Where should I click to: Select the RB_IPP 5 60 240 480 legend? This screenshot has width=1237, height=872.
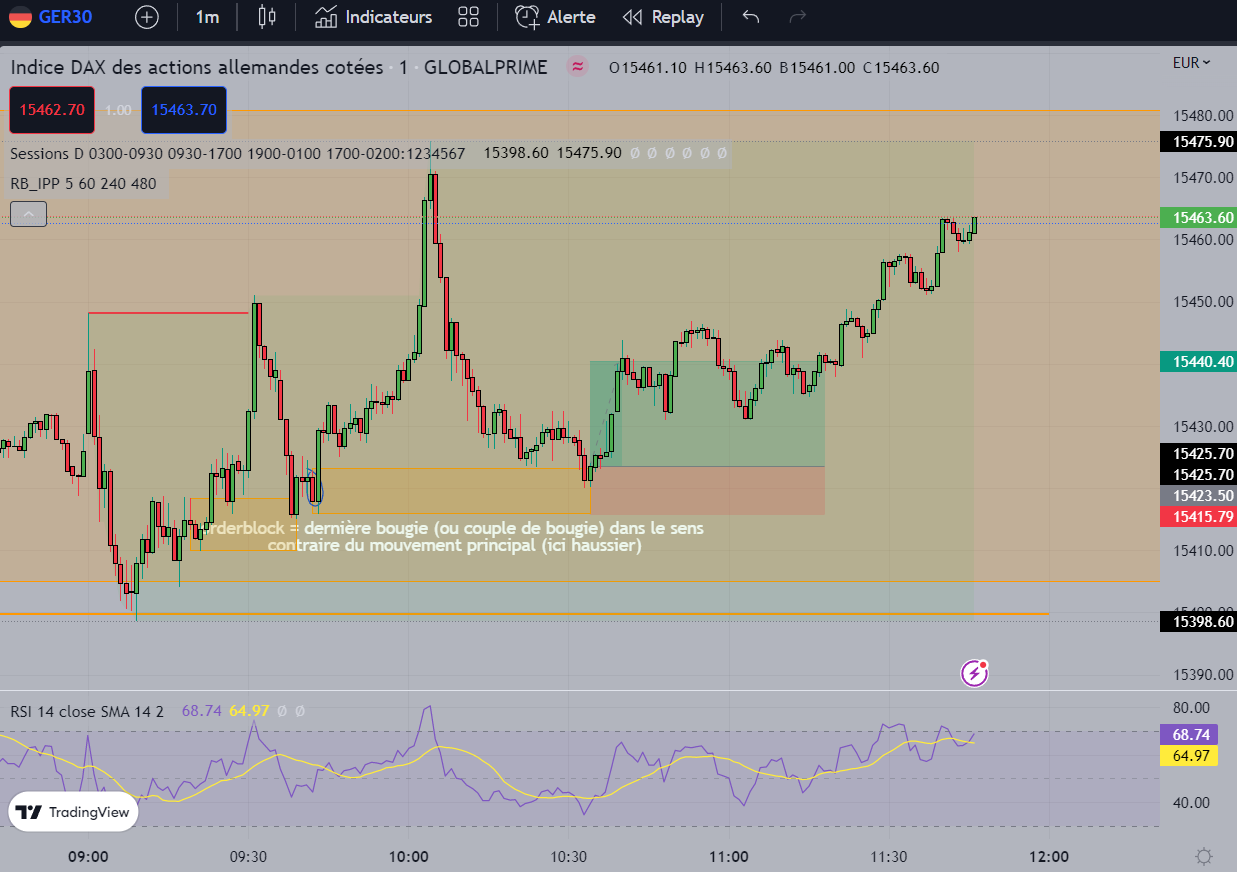click(83, 183)
